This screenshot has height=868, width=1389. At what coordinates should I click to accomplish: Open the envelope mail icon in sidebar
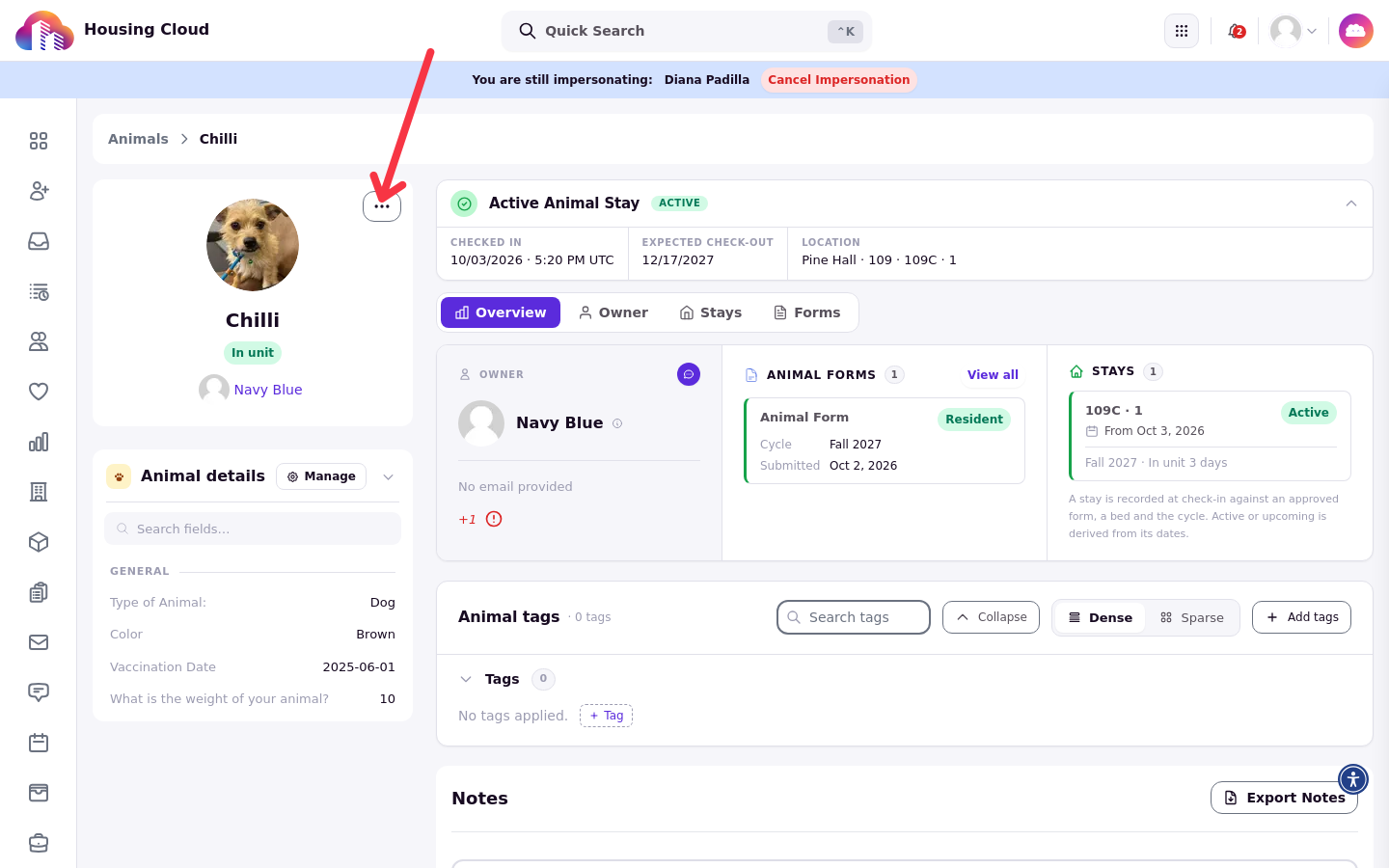pyautogui.click(x=39, y=642)
